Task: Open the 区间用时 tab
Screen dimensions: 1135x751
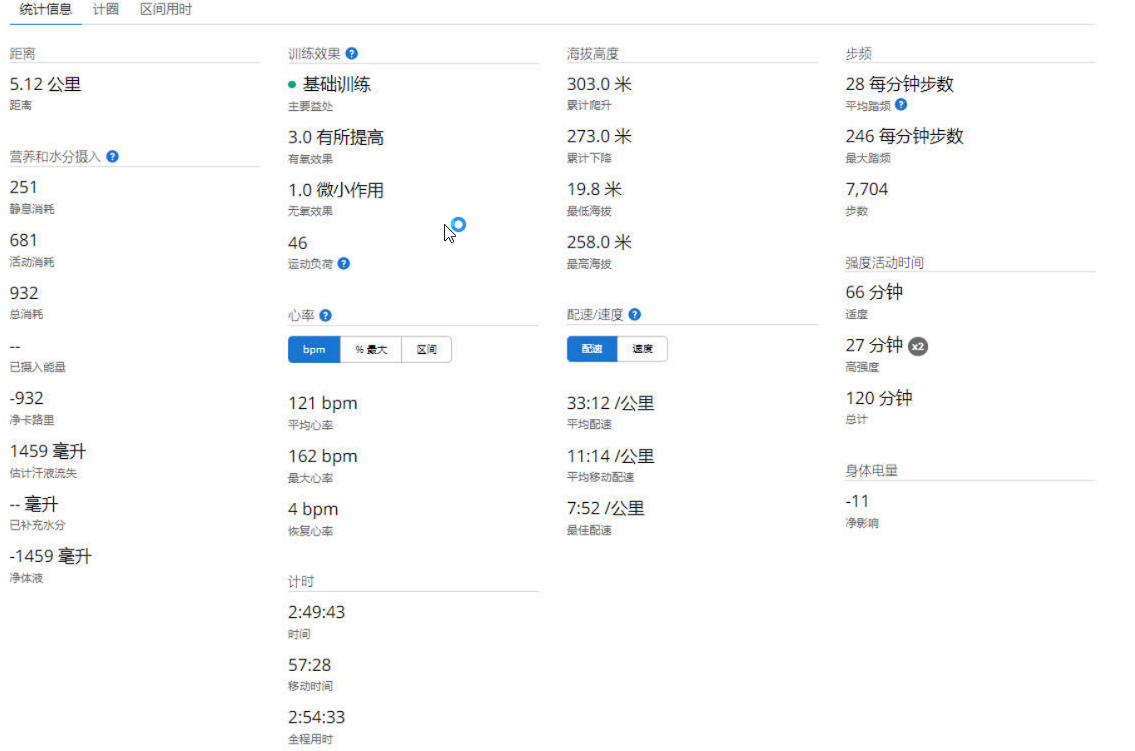Action: (x=166, y=10)
